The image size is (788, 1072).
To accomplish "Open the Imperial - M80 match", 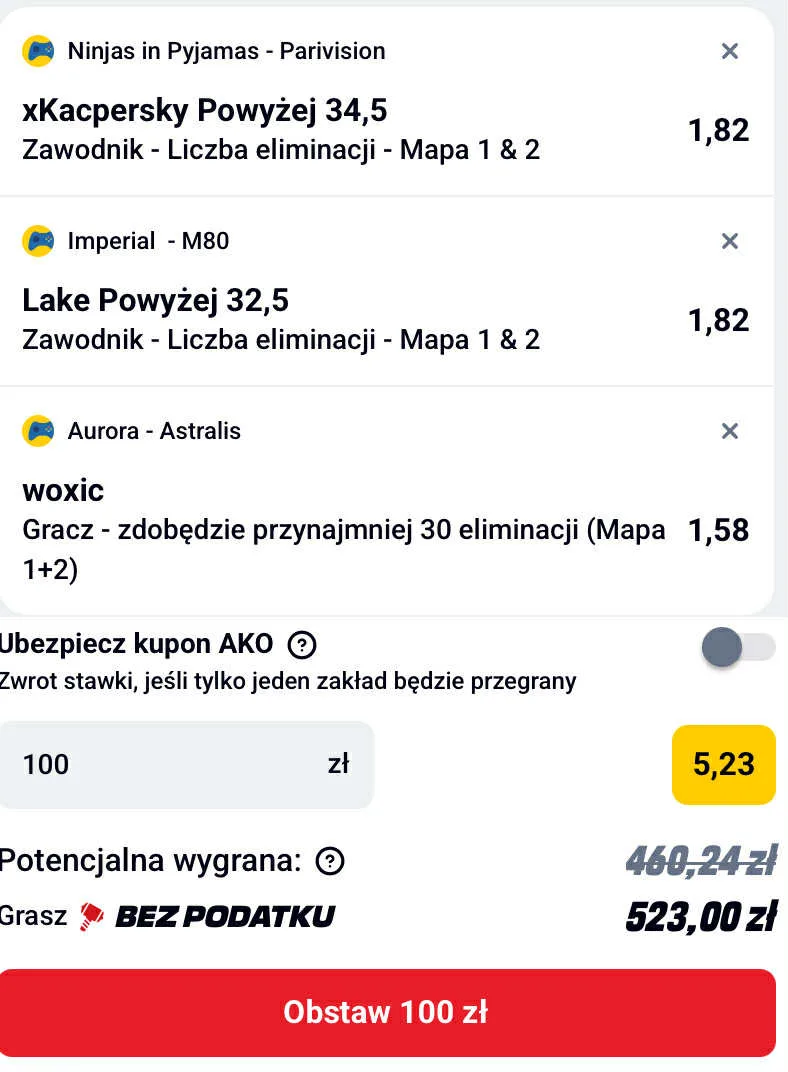I will (x=148, y=241).
